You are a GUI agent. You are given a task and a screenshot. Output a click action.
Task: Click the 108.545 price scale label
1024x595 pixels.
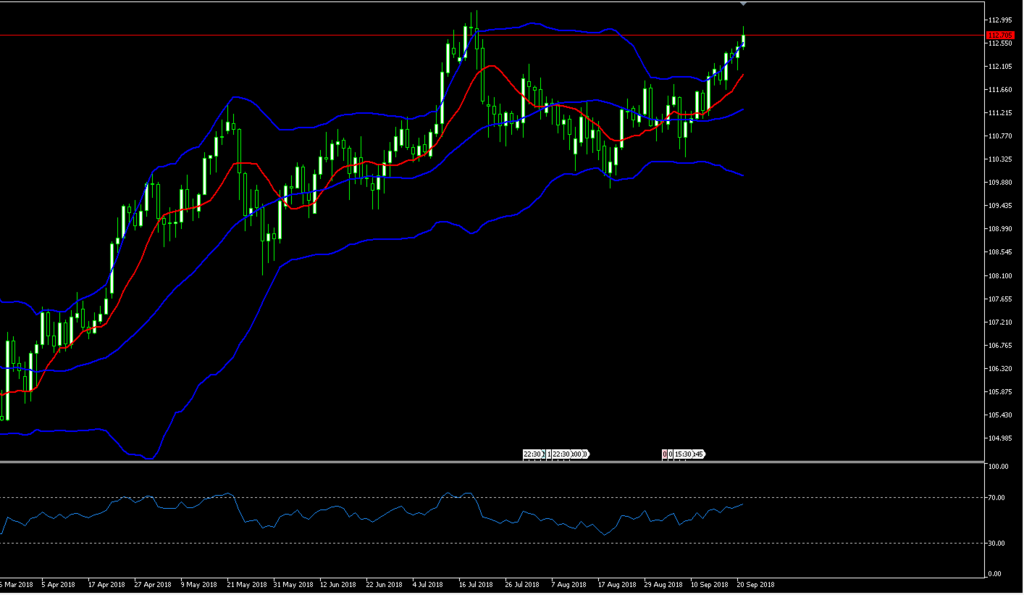pos(1000,252)
